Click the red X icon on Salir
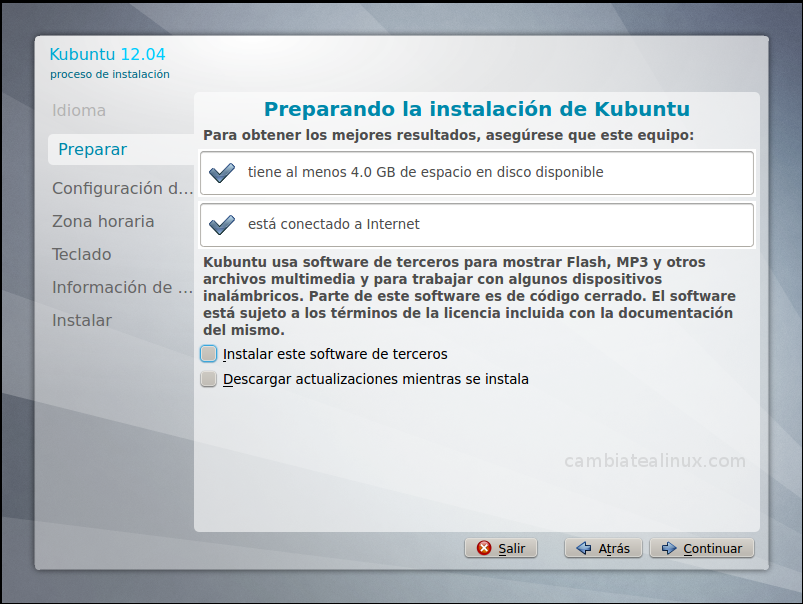This screenshot has width=803, height=604. pos(484,548)
